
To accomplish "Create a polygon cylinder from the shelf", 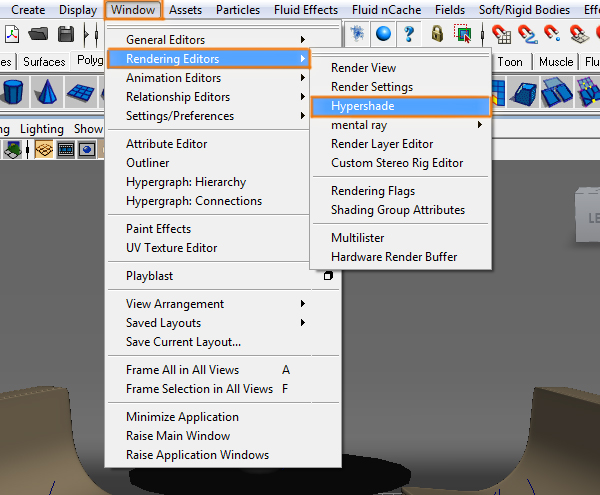I will pyautogui.click(x=14, y=92).
